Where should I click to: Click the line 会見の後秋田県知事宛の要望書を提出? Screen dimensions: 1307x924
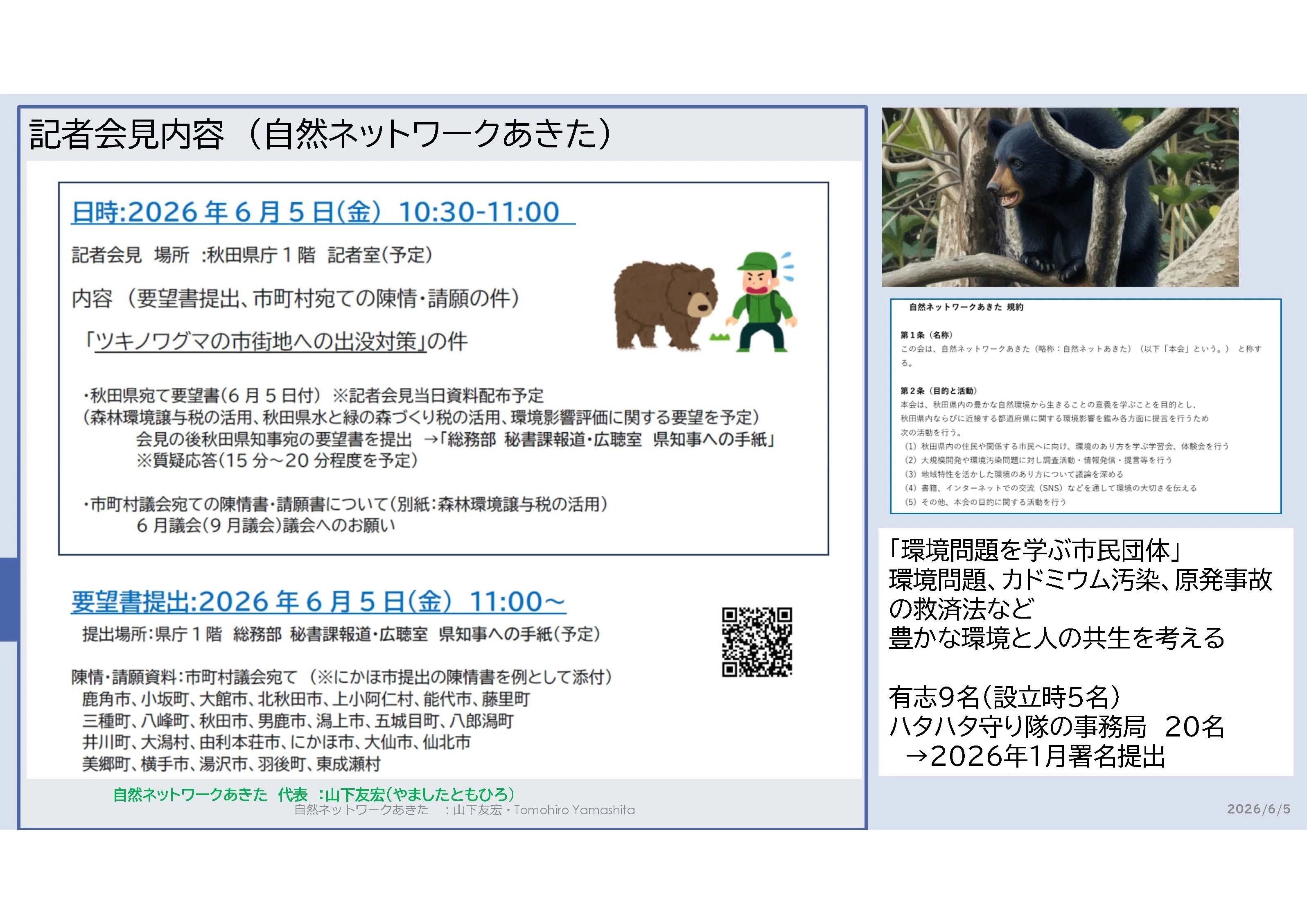click(x=456, y=440)
